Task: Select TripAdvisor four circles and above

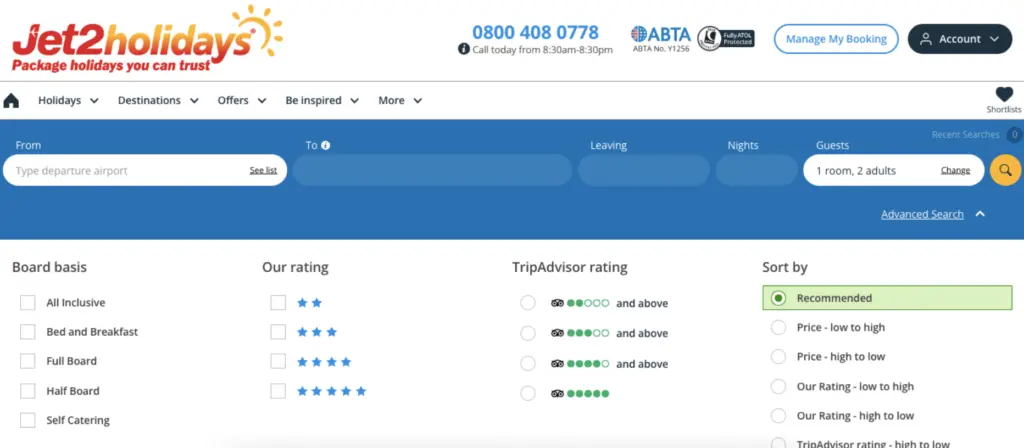Action: (528, 364)
